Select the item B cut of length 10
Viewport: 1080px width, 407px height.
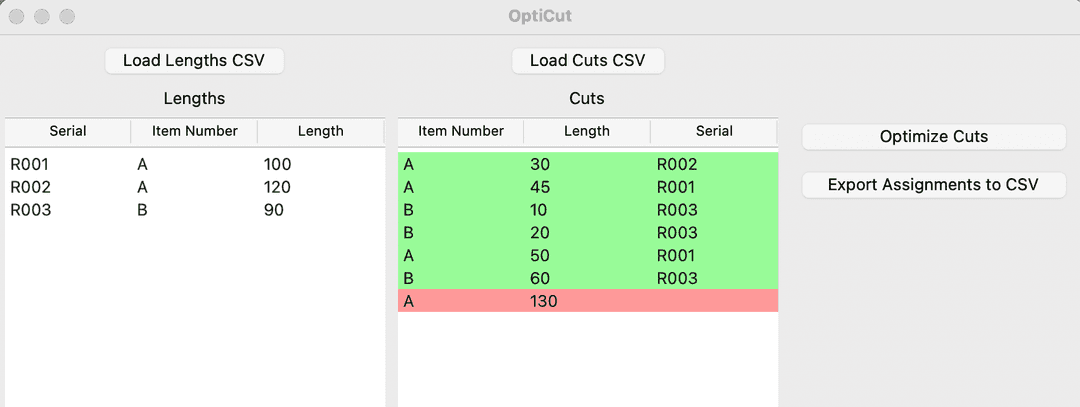[587, 210]
